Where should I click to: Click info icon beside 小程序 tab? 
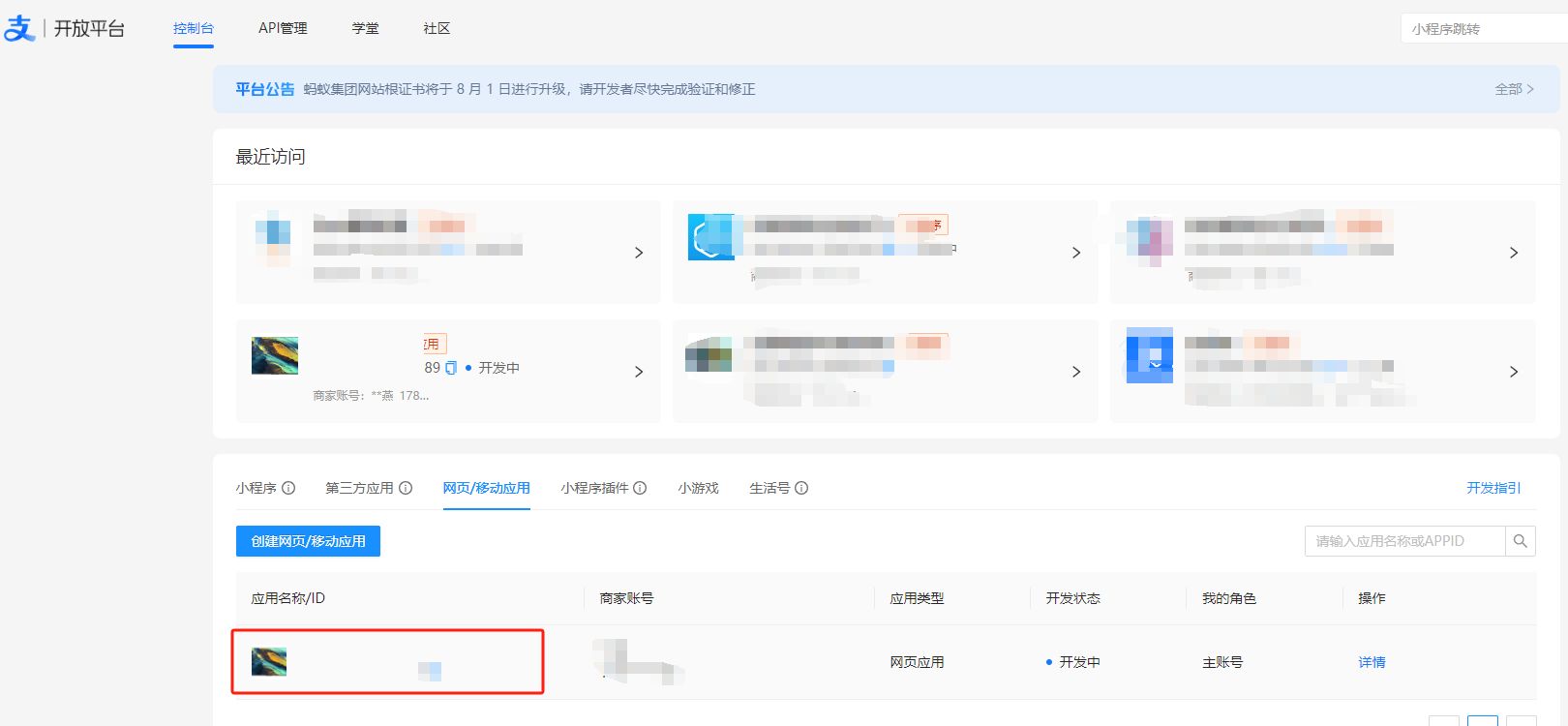(288, 488)
